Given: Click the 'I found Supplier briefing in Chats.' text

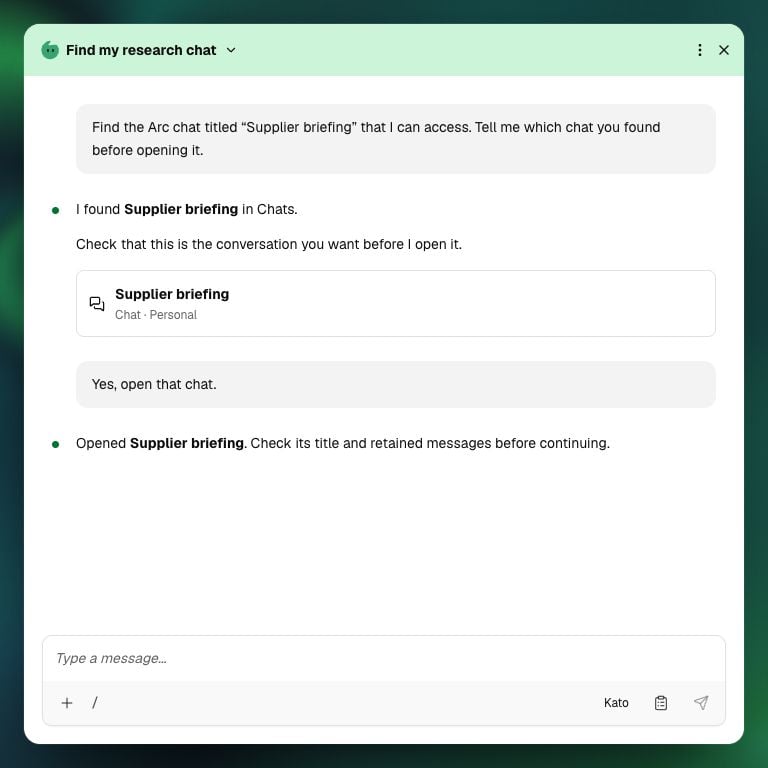Looking at the screenshot, I should tap(187, 210).
